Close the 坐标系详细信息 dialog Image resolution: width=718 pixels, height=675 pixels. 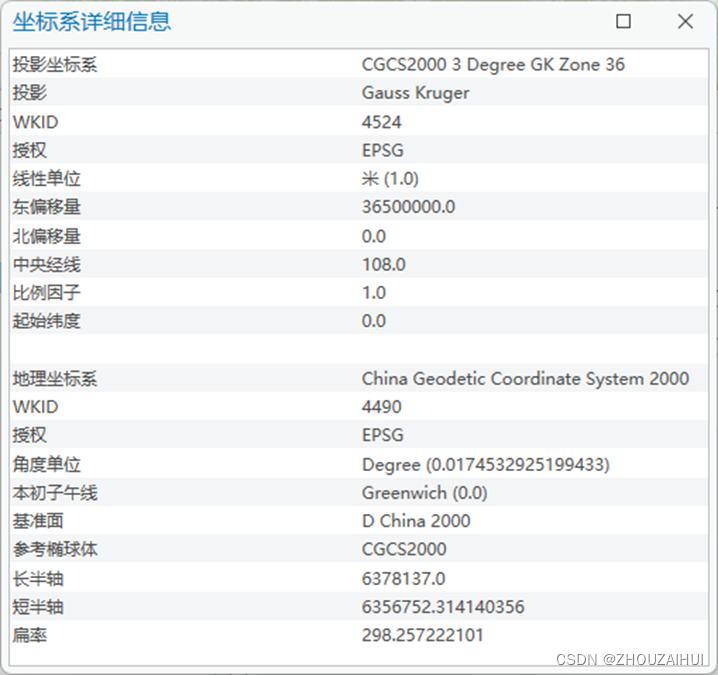(x=685, y=21)
